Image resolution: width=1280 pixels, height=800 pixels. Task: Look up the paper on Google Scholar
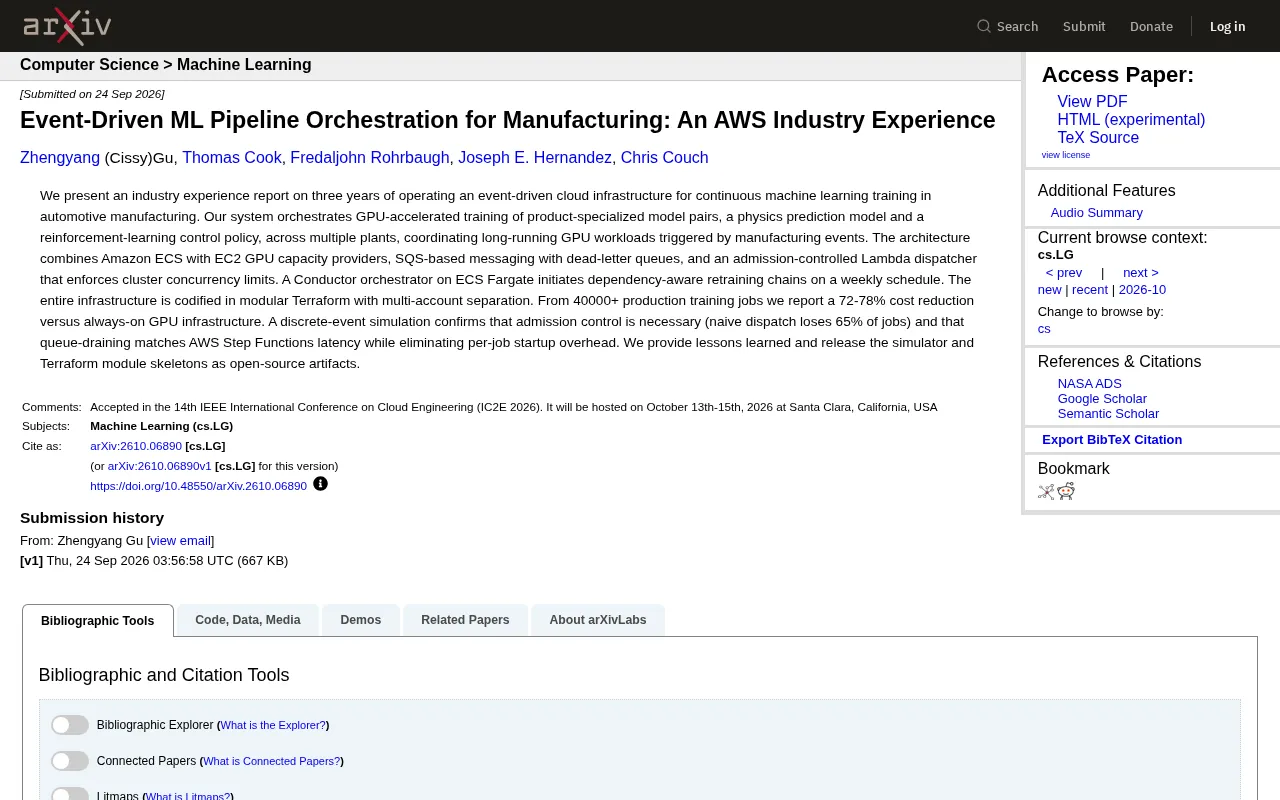pyautogui.click(x=1102, y=399)
